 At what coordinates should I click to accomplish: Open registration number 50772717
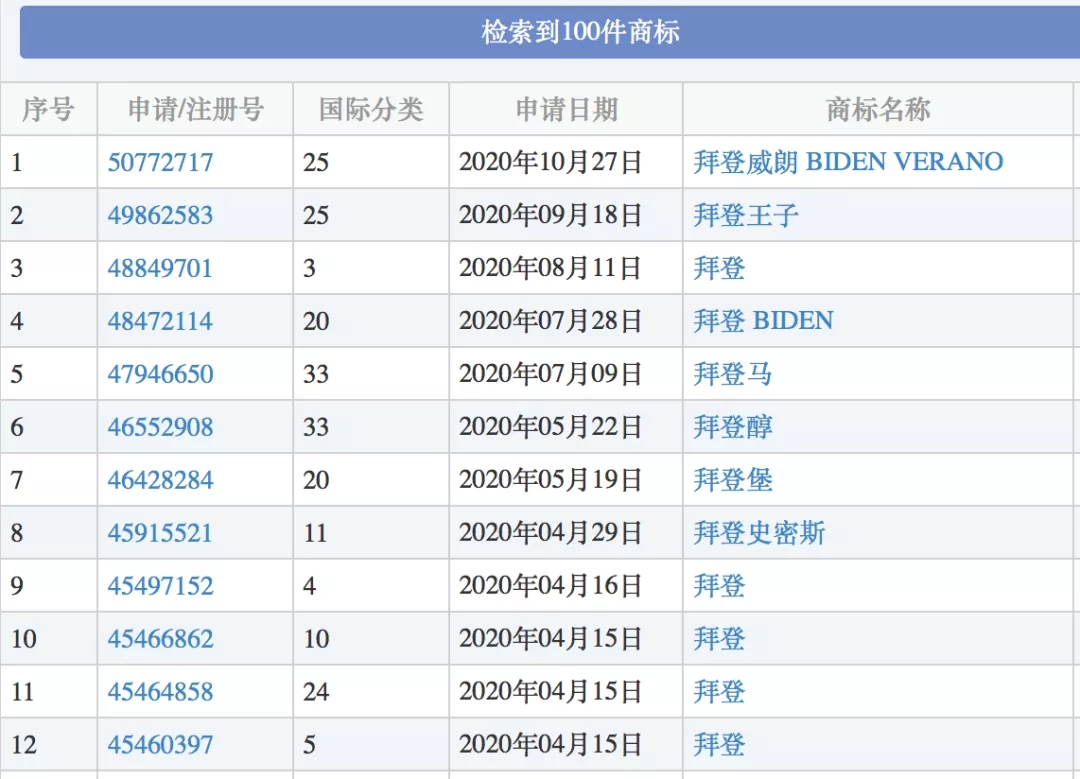pos(160,163)
